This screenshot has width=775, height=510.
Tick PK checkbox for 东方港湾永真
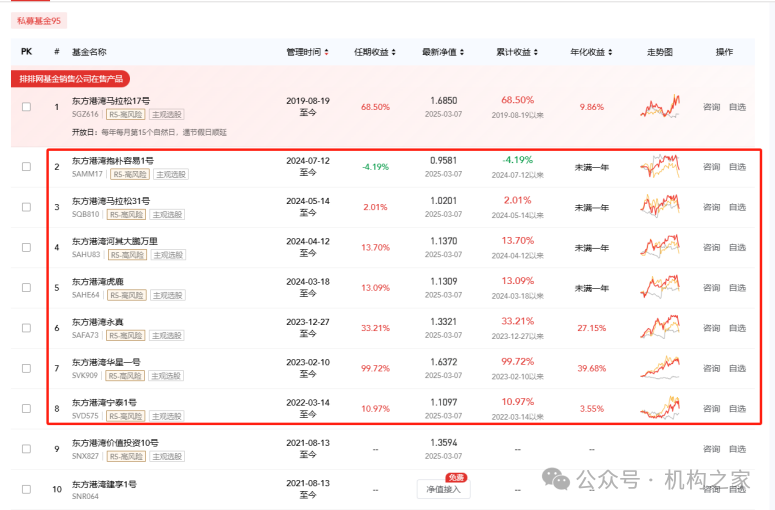(27, 328)
